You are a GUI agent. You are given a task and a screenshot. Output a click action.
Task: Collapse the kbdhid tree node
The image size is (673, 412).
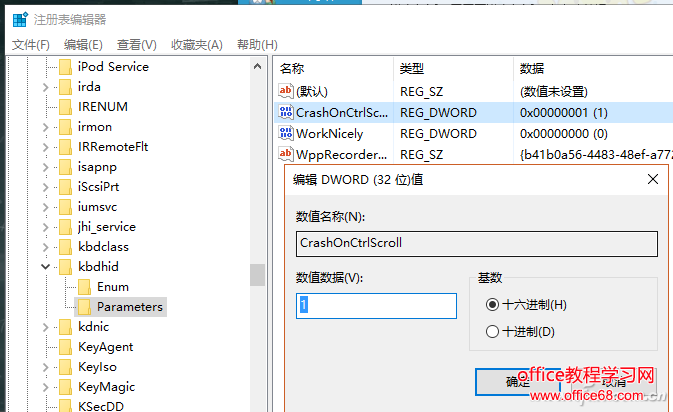click(x=45, y=267)
